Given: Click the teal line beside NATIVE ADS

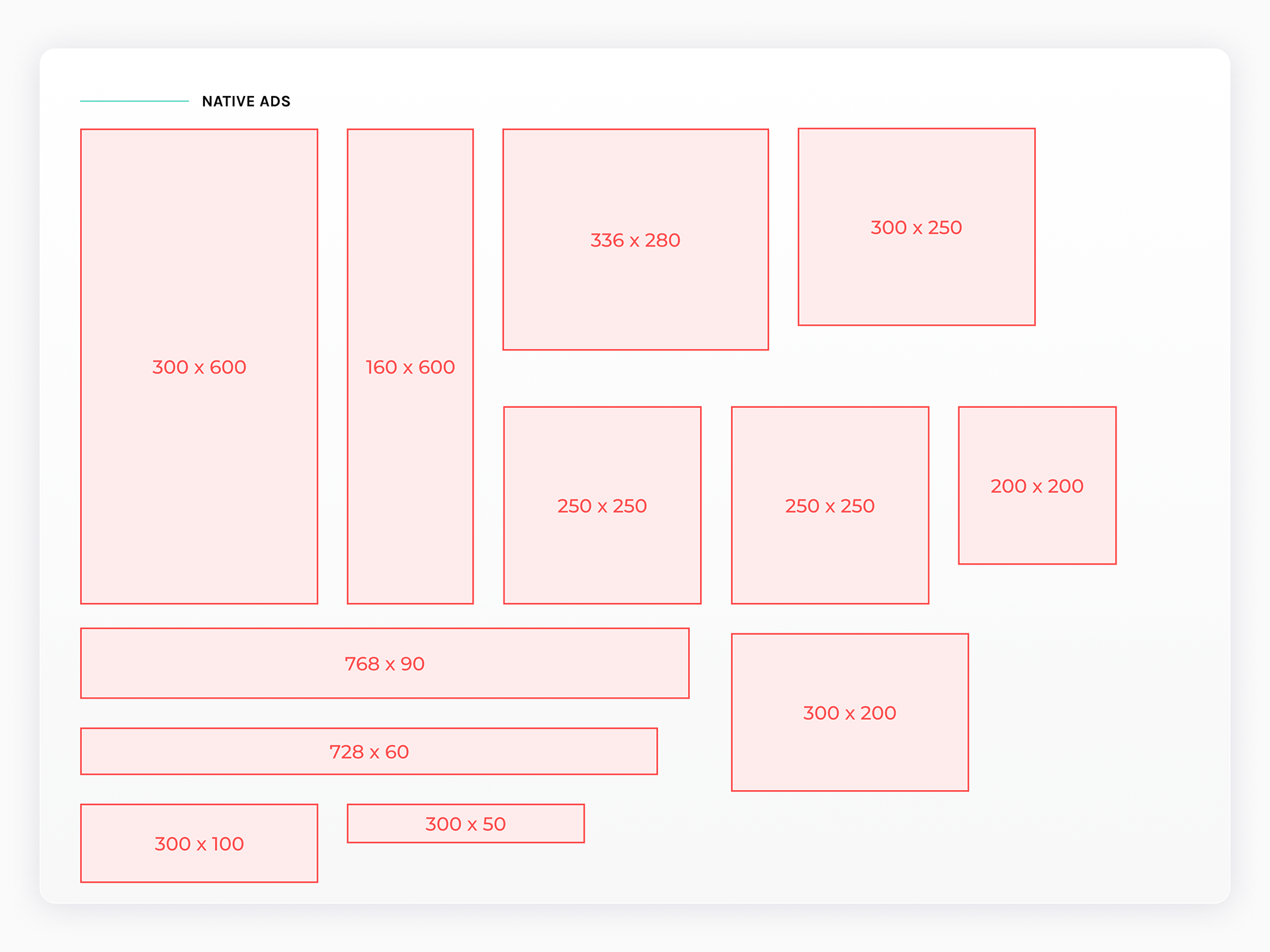Looking at the screenshot, I should click(x=134, y=101).
